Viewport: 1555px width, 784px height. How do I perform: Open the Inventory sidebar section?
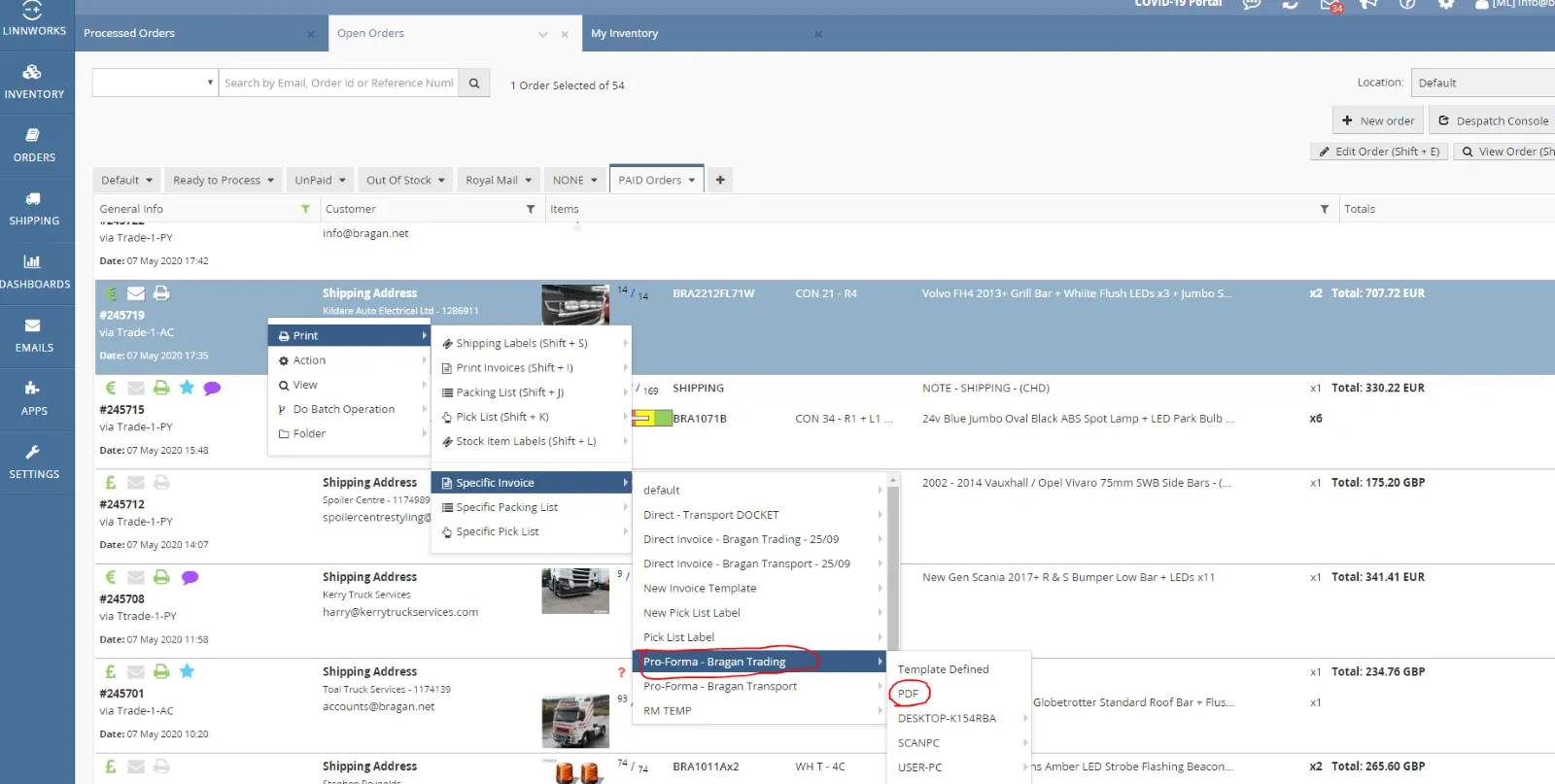[x=34, y=83]
